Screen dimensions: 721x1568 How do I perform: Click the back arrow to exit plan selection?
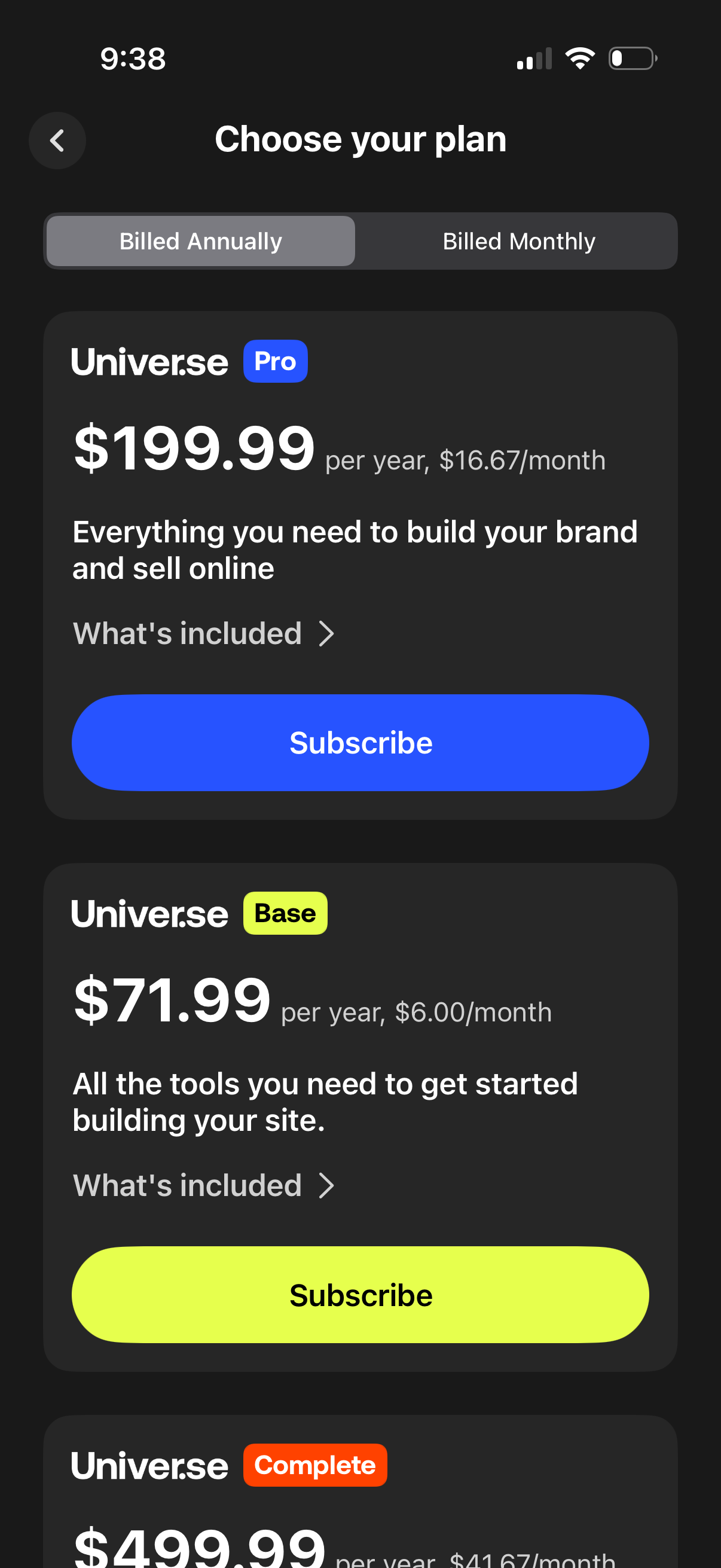pos(57,141)
